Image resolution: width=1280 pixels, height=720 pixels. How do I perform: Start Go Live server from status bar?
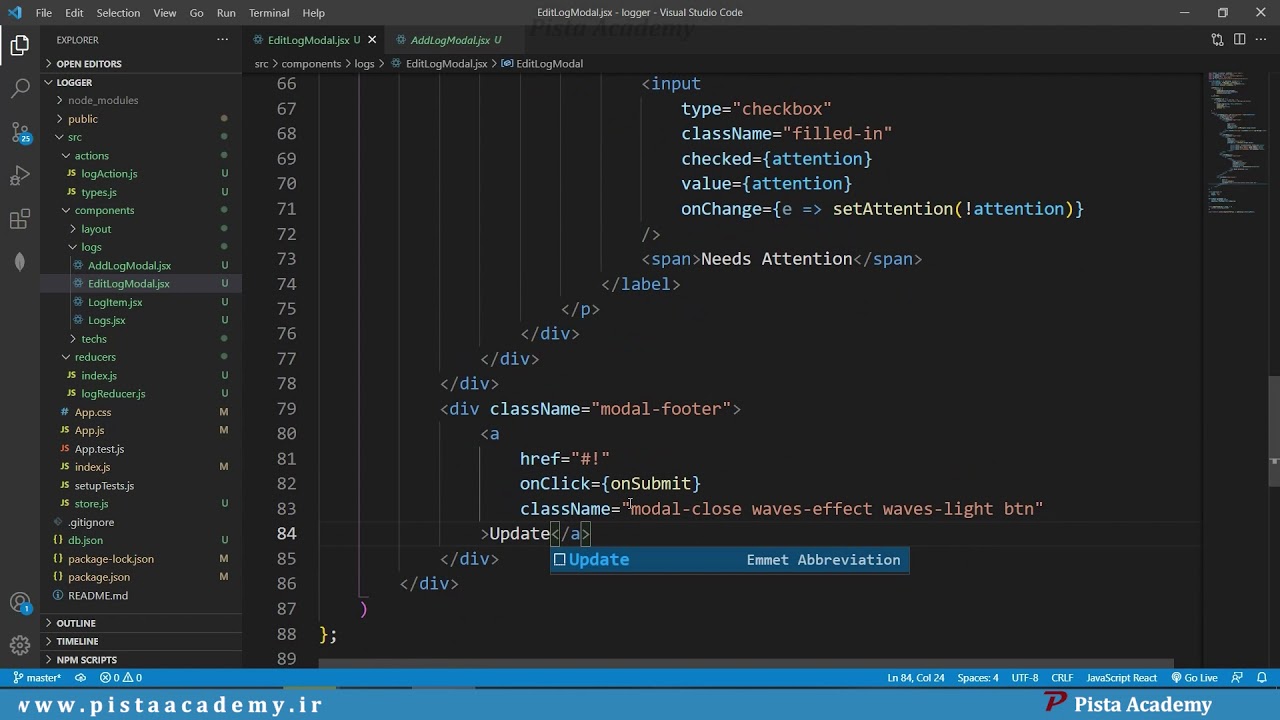tap(1194, 678)
